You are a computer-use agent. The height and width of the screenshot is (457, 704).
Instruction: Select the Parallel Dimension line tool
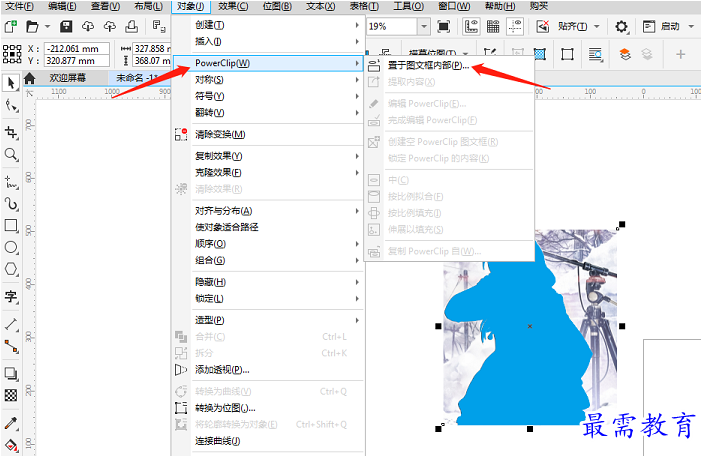[x=11, y=324]
